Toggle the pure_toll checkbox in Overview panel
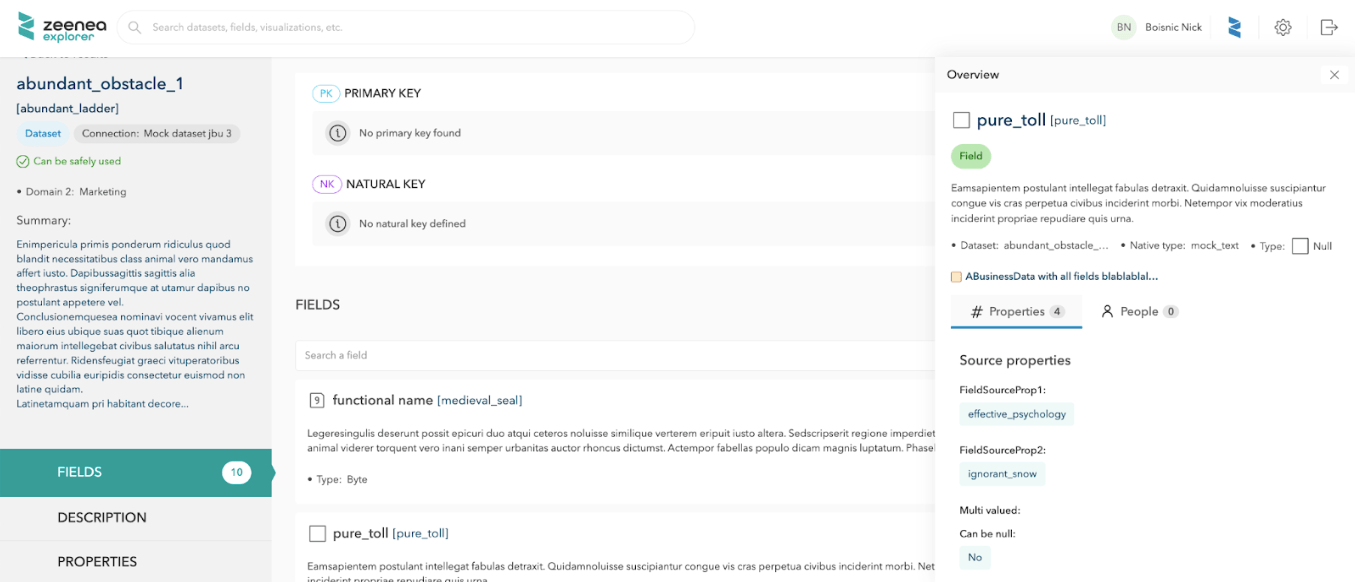The height and width of the screenshot is (582, 1355). click(961, 120)
